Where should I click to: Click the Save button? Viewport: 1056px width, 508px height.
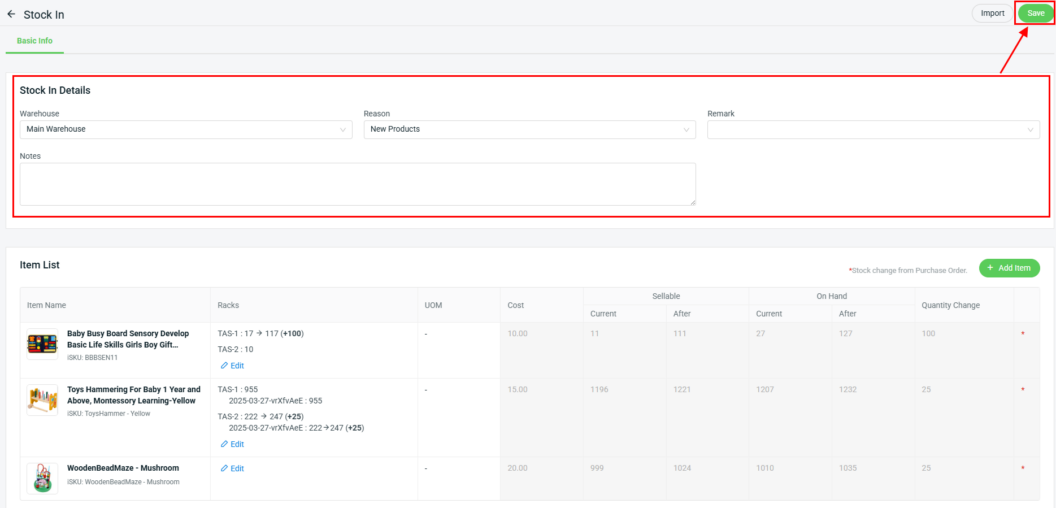click(x=1035, y=13)
